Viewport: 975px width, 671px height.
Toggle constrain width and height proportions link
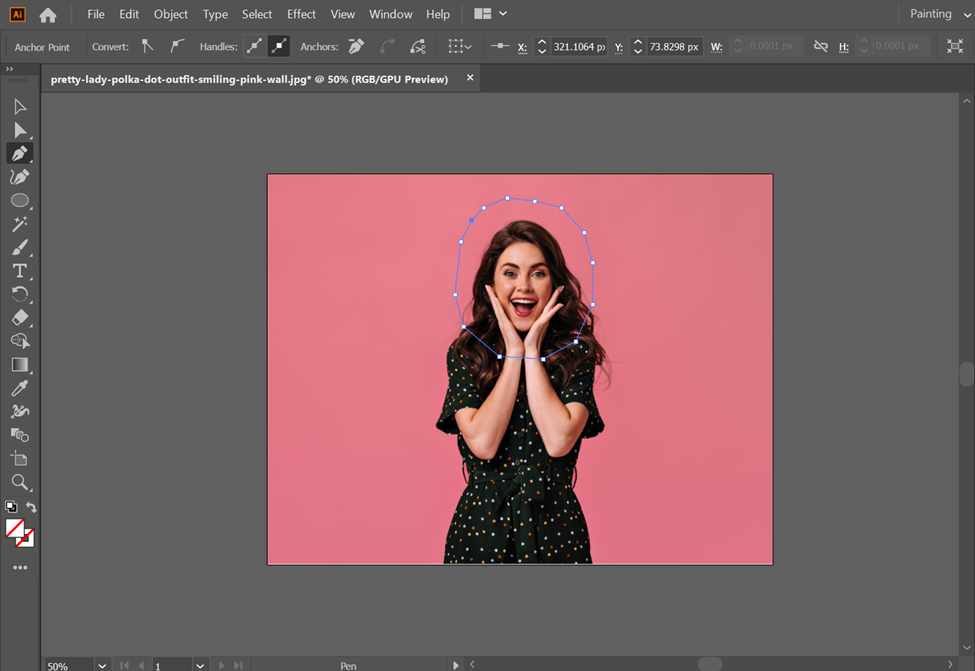coord(820,47)
